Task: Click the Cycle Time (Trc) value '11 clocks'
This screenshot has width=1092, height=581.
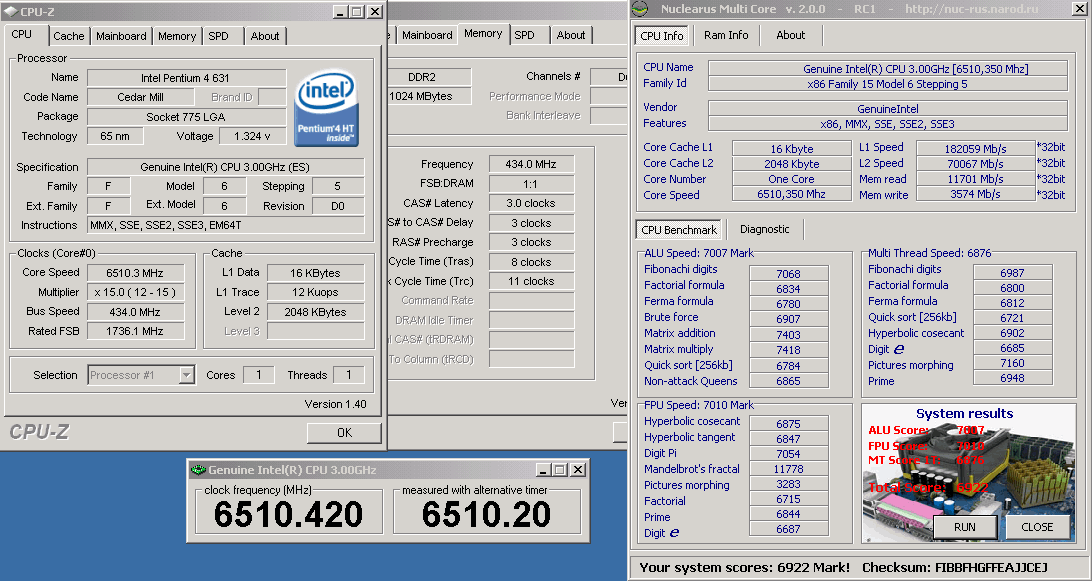Action: pos(531,281)
